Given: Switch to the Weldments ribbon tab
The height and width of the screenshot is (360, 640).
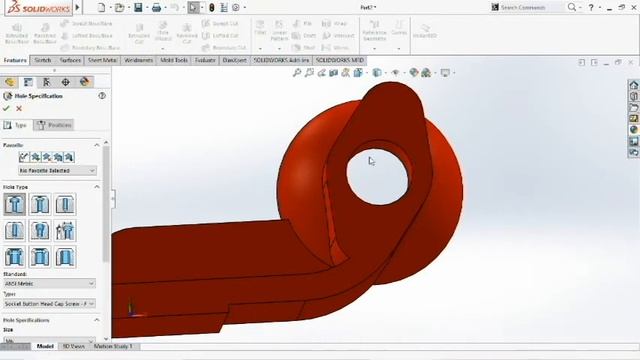Looking at the screenshot, I should [x=138, y=60].
